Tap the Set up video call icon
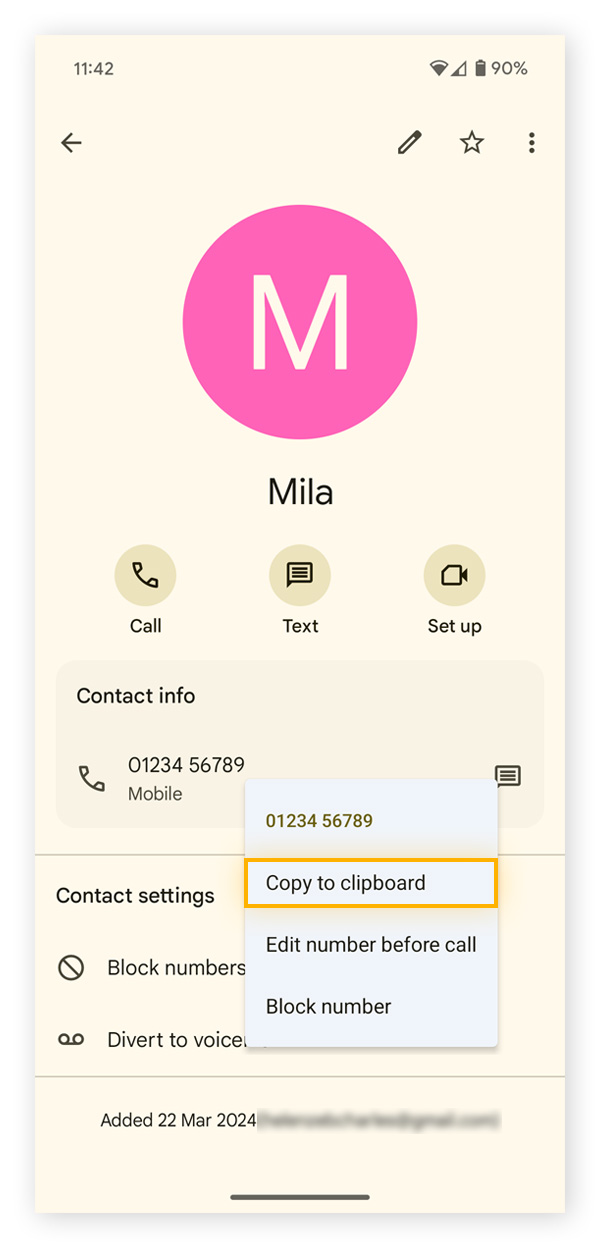 click(455, 575)
